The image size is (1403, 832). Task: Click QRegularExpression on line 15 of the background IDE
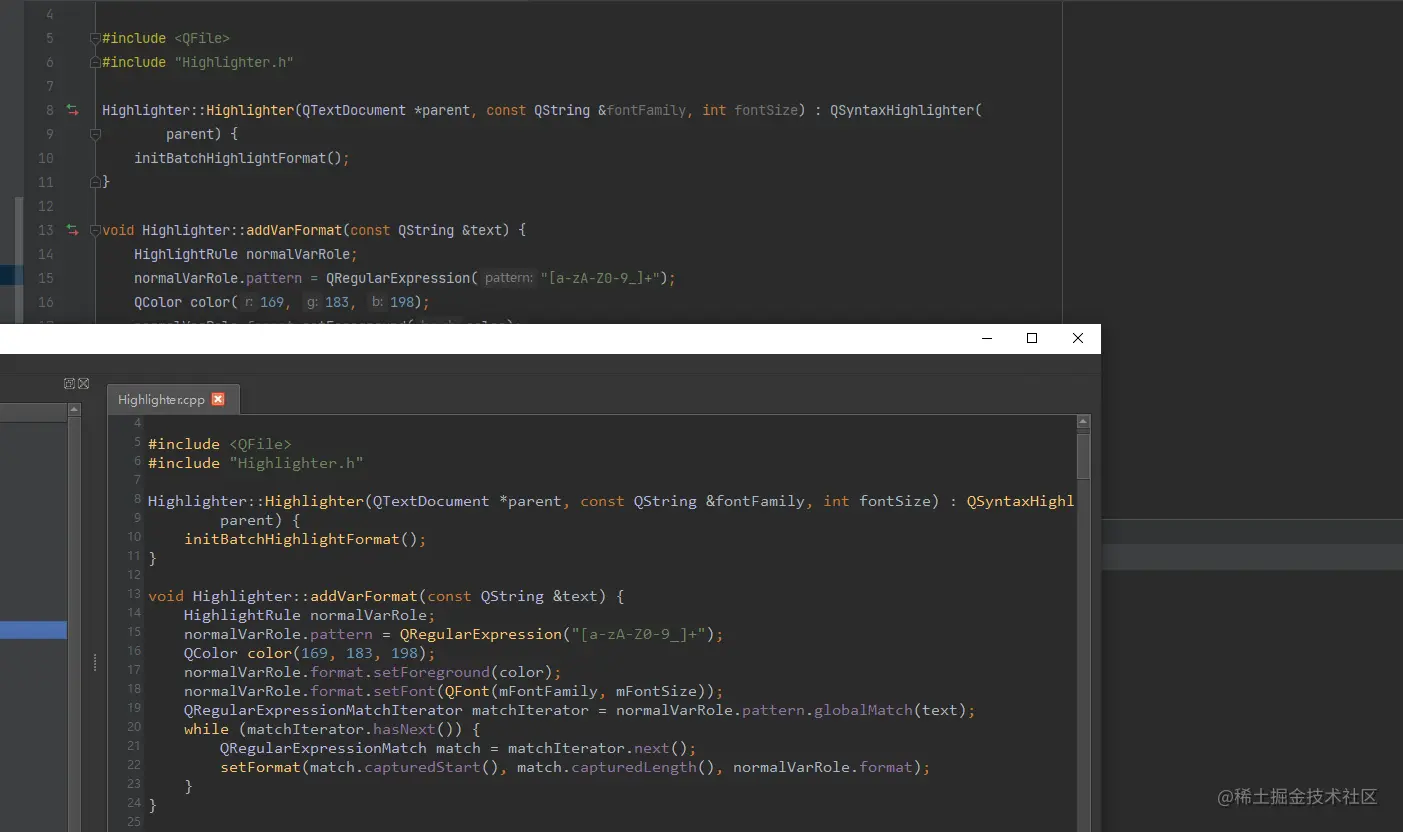398,278
